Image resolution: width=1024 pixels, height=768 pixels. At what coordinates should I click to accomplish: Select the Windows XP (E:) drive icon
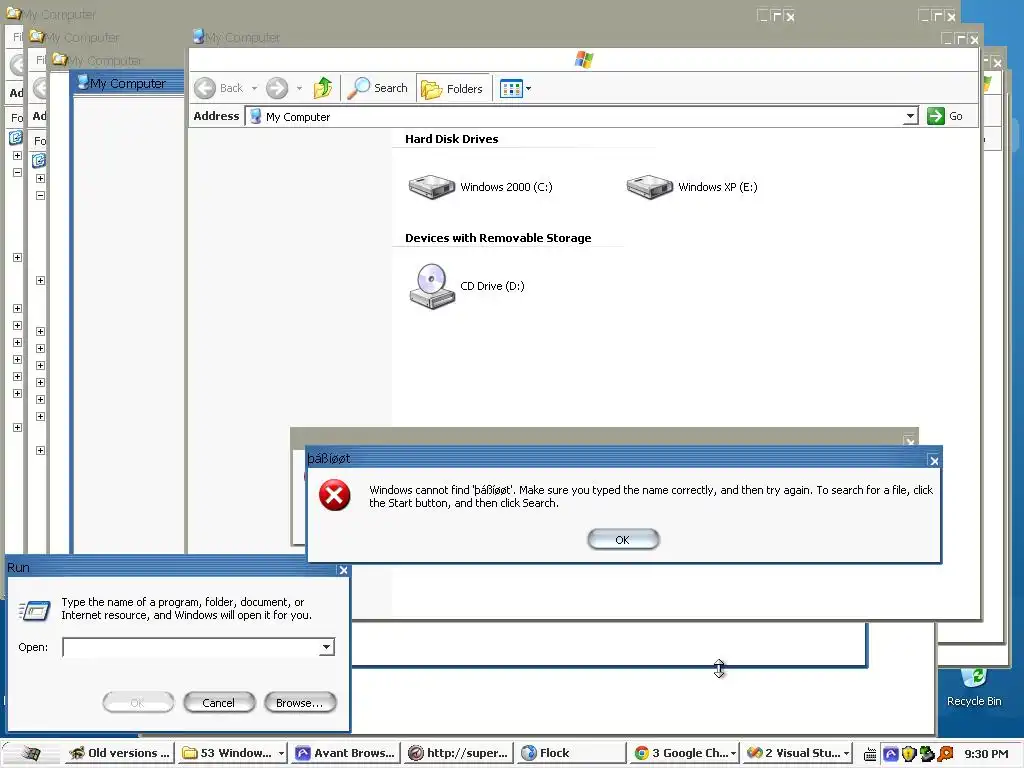(x=649, y=186)
